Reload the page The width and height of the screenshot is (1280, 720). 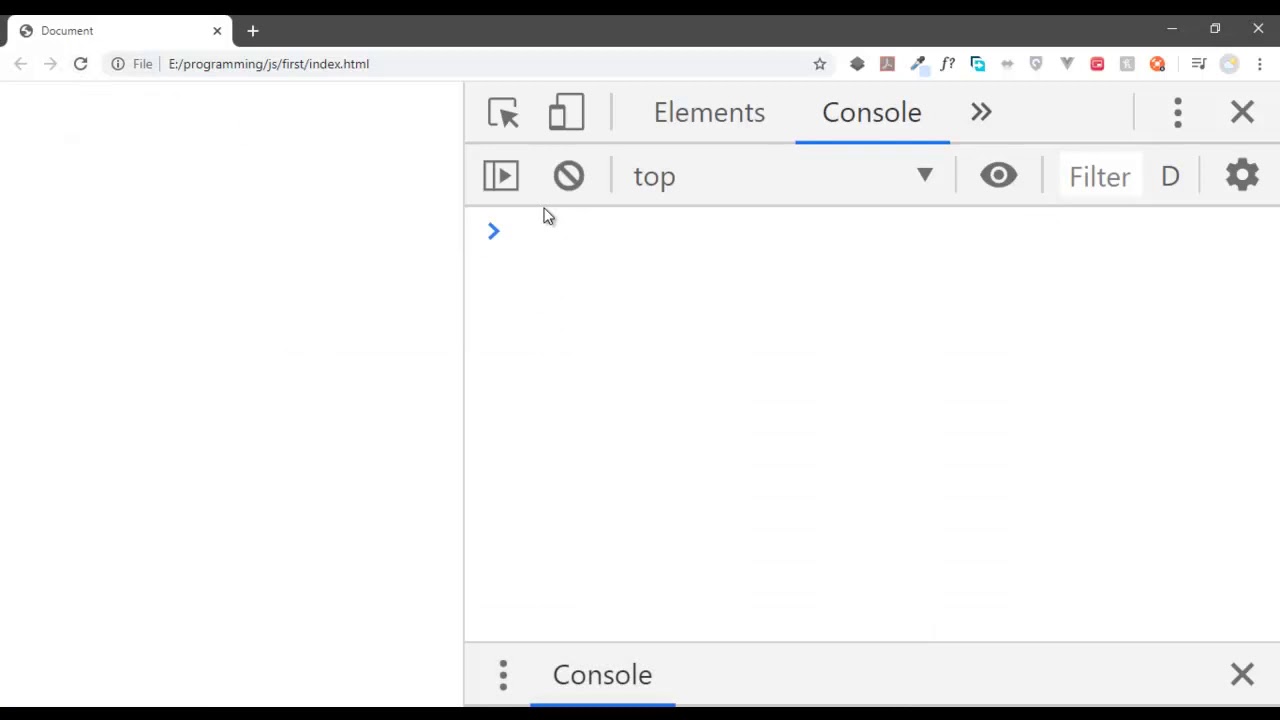[80, 64]
